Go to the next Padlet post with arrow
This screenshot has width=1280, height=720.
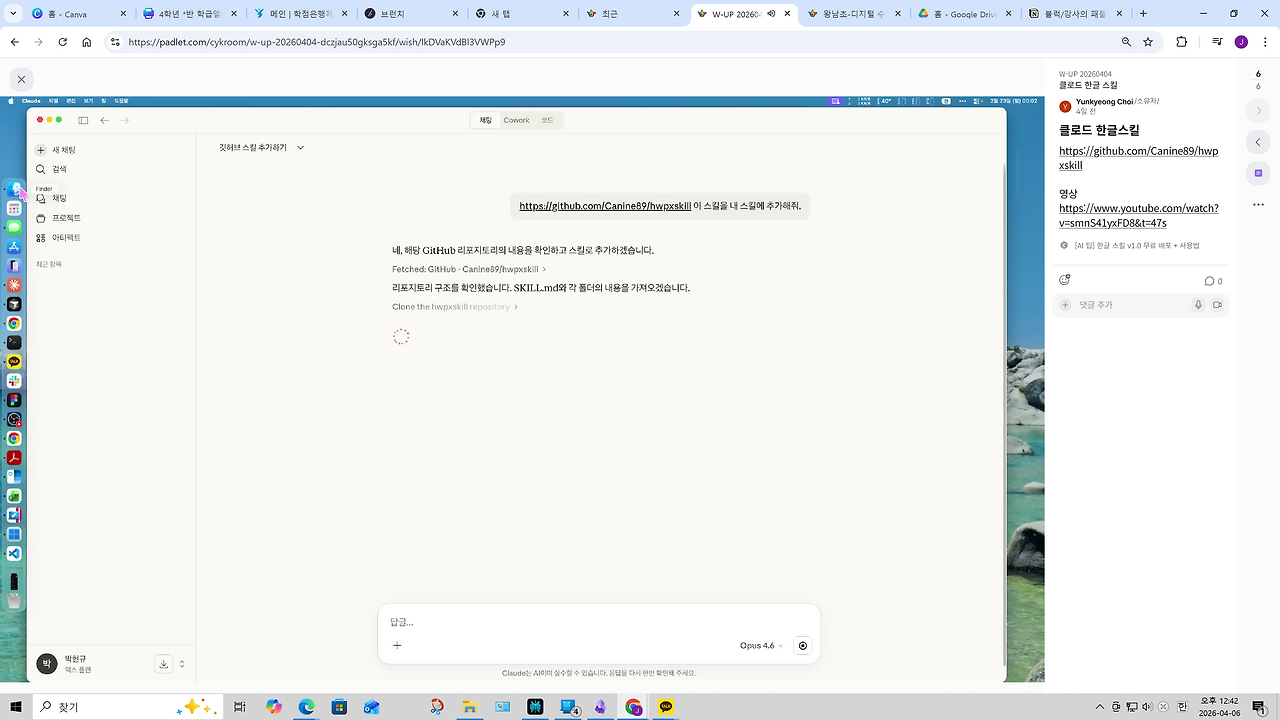1258,111
